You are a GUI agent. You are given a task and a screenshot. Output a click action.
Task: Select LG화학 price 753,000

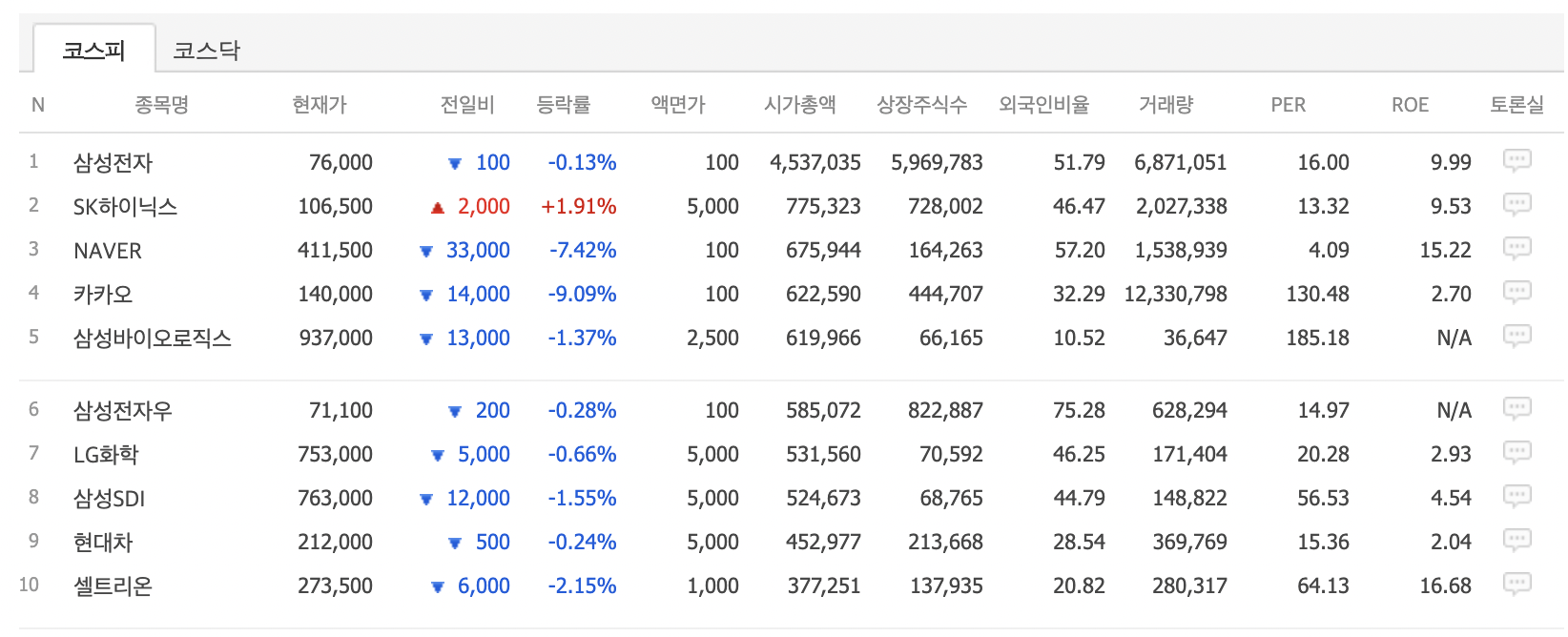pos(336,455)
